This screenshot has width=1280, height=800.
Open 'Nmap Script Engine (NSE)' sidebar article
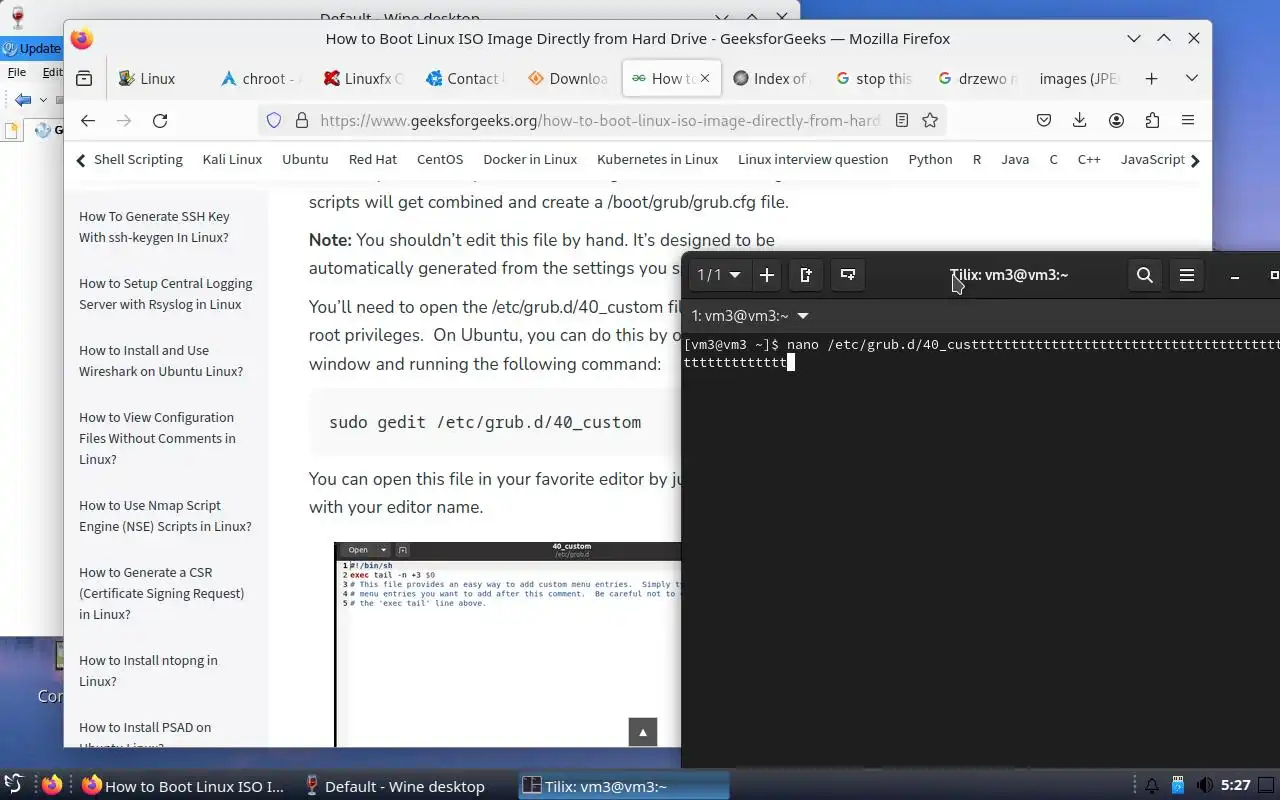[165, 516]
